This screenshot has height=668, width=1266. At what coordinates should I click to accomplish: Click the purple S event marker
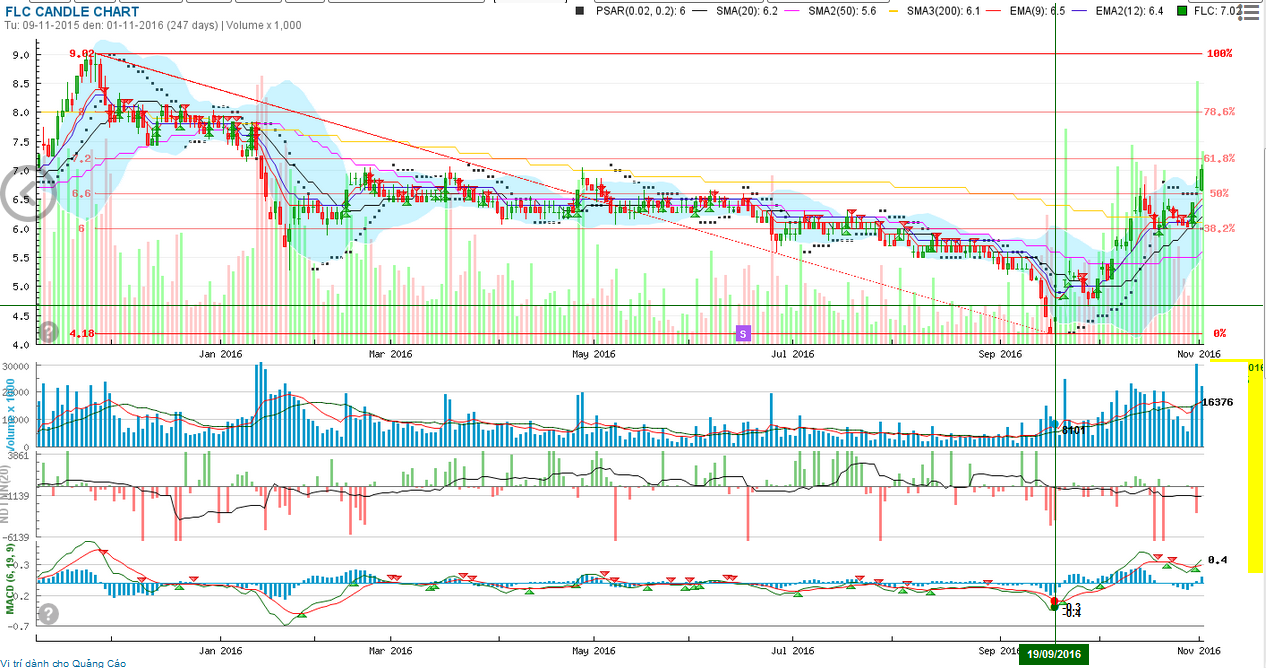(x=742, y=332)
